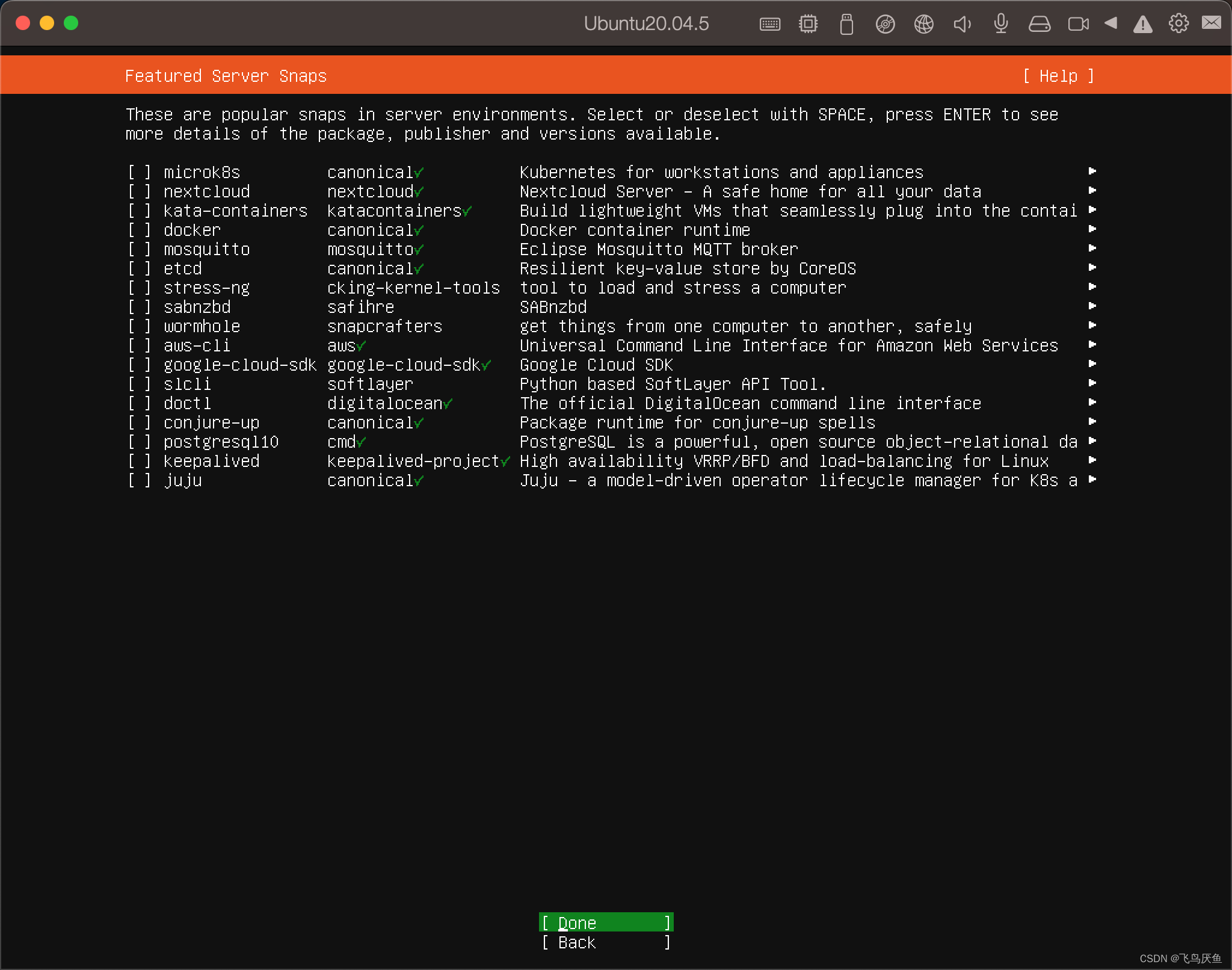Click the envelope mail icon in the toolbar

pyautogui.click(x=1211, y=23)
